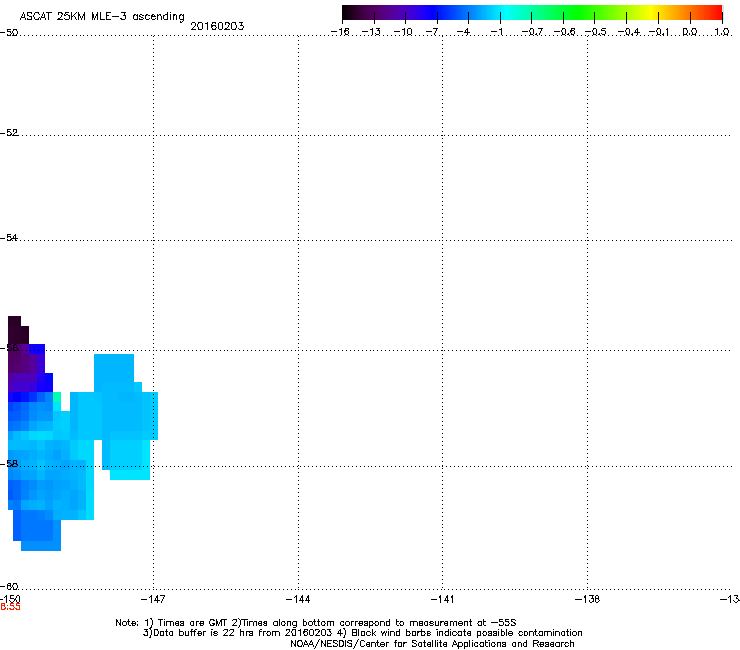
Task: Click the -141 longitude axis label
Action: [442, 599]
